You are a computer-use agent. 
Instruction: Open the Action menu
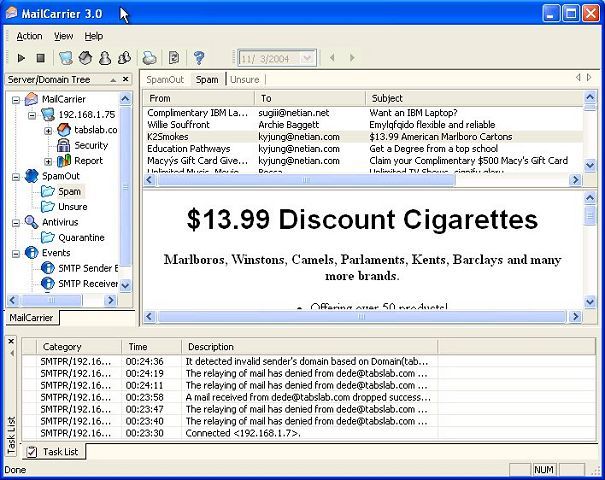point(29,36)
